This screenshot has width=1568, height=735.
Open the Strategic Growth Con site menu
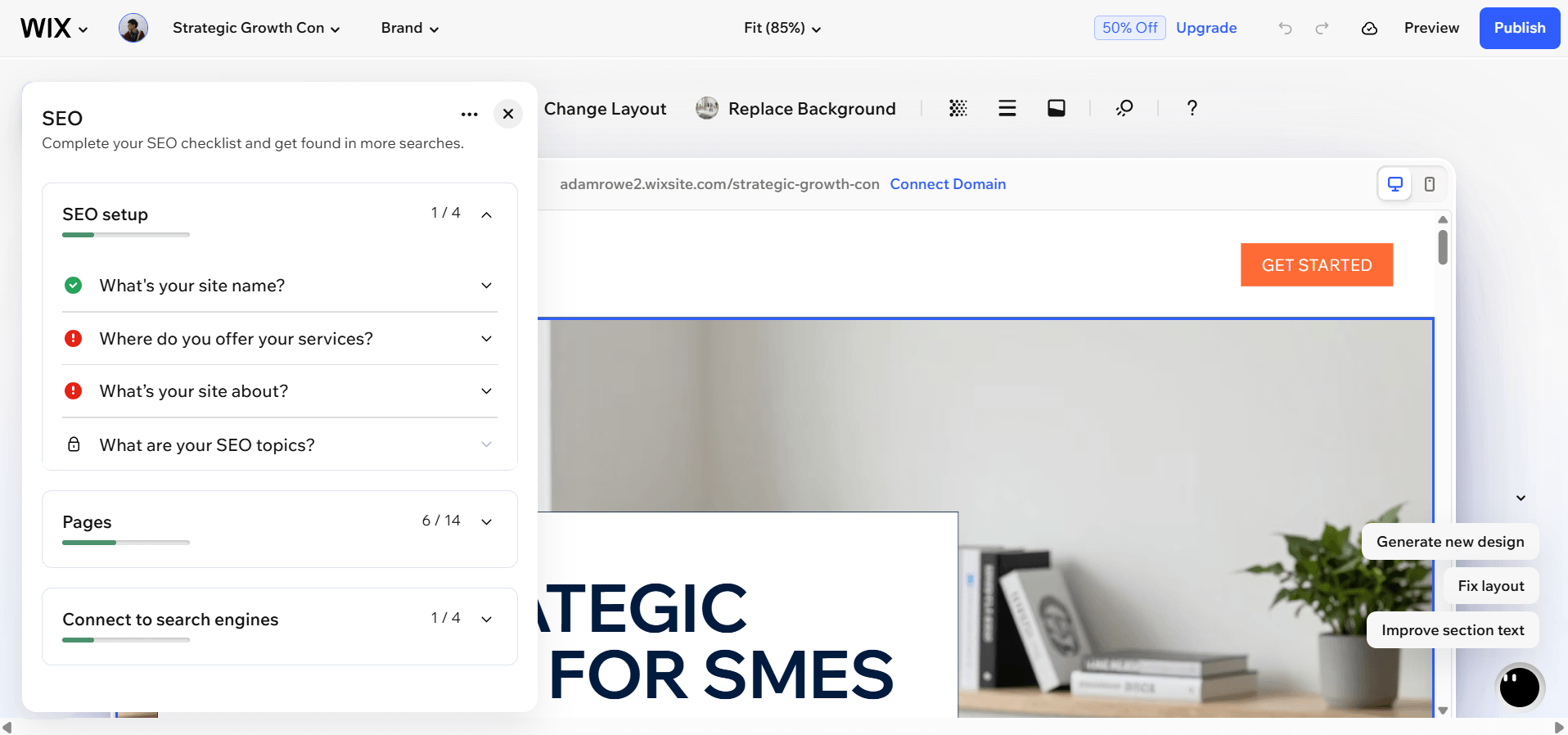click(255, 29)
